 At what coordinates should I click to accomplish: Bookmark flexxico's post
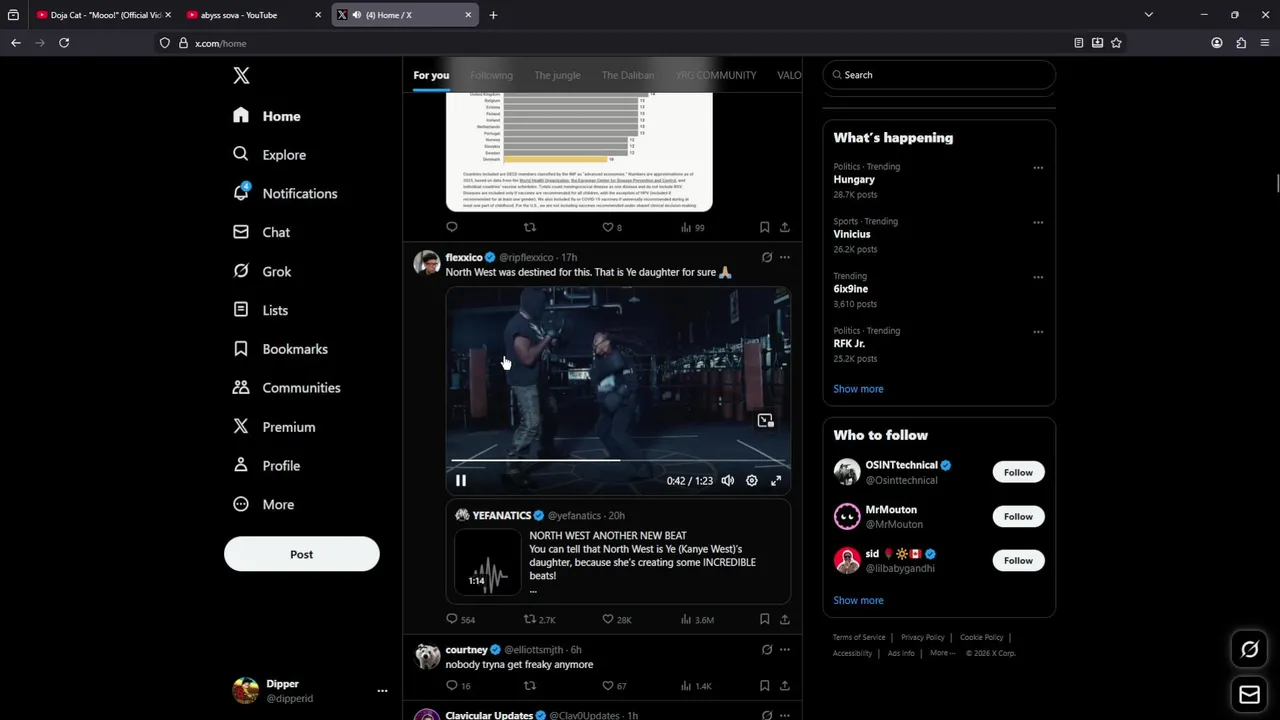pos(764,620)
